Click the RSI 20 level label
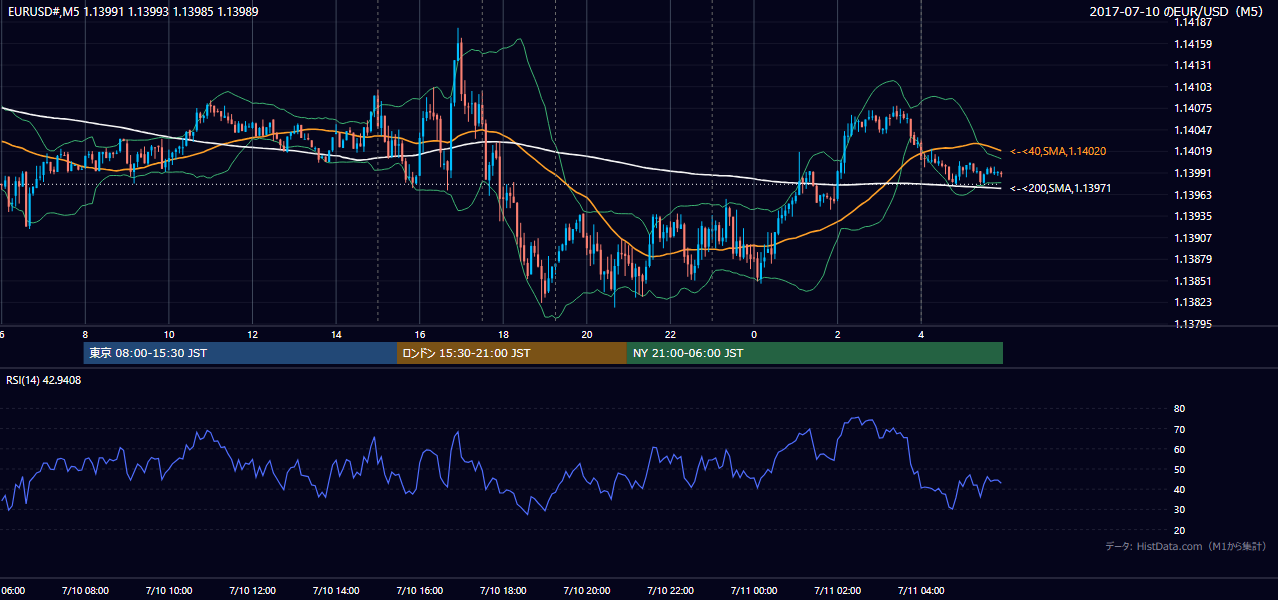Viewport: 1278px width, 600px height. tap(1179, 531)
